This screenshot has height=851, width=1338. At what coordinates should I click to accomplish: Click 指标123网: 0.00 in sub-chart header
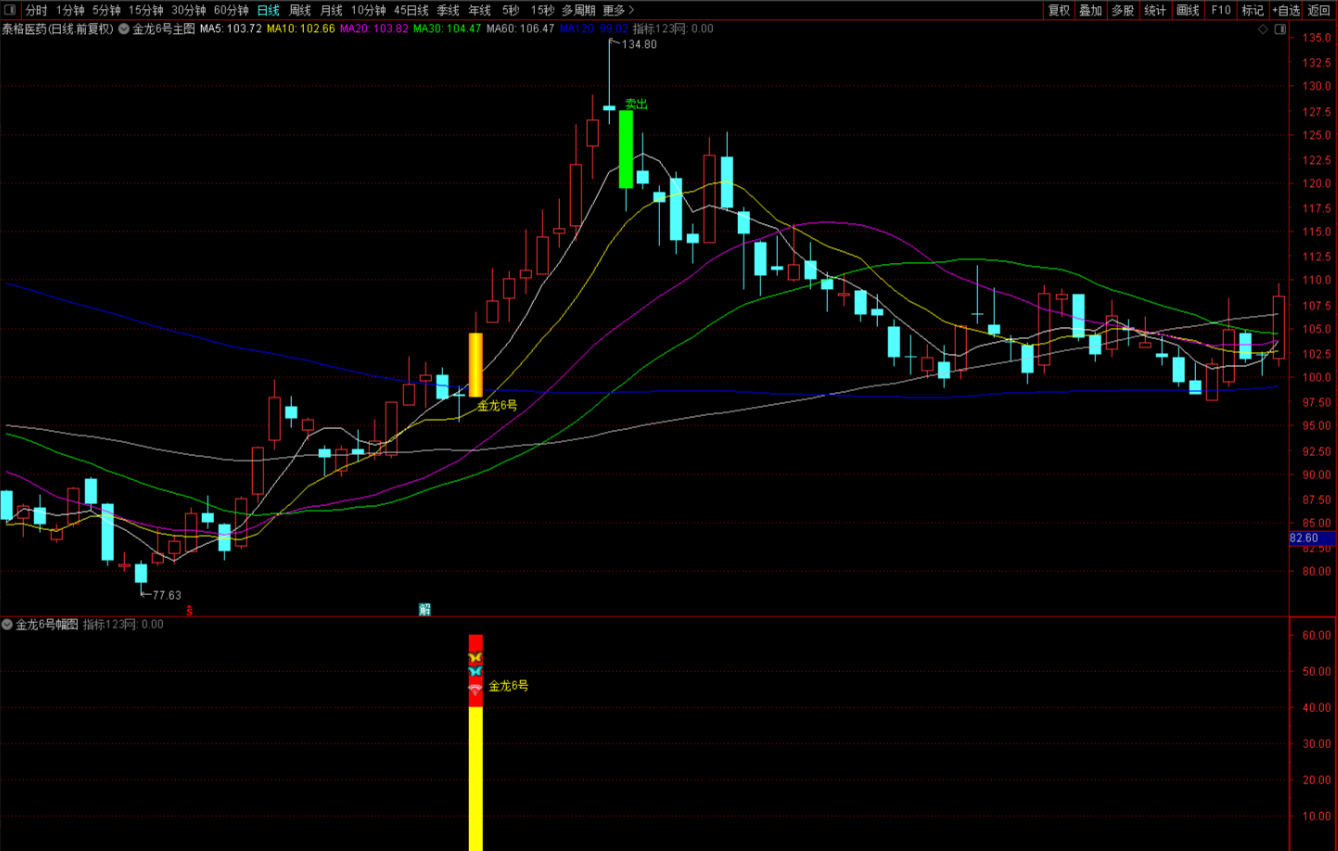[x=123, y=624]
